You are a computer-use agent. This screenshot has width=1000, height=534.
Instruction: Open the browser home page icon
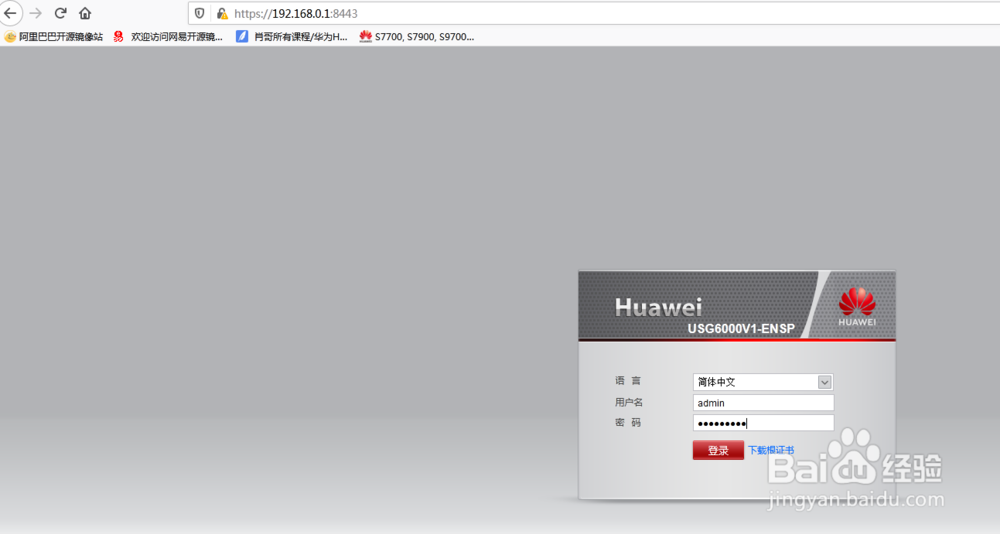pos(85,13)
